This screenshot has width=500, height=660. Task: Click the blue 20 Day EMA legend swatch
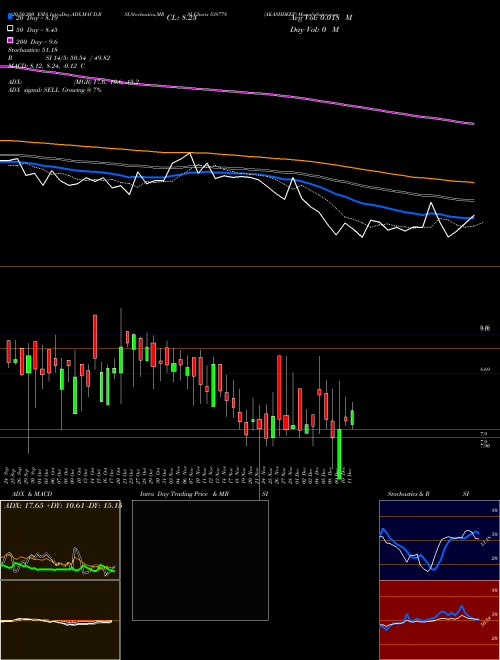click(x=10, y=17)
